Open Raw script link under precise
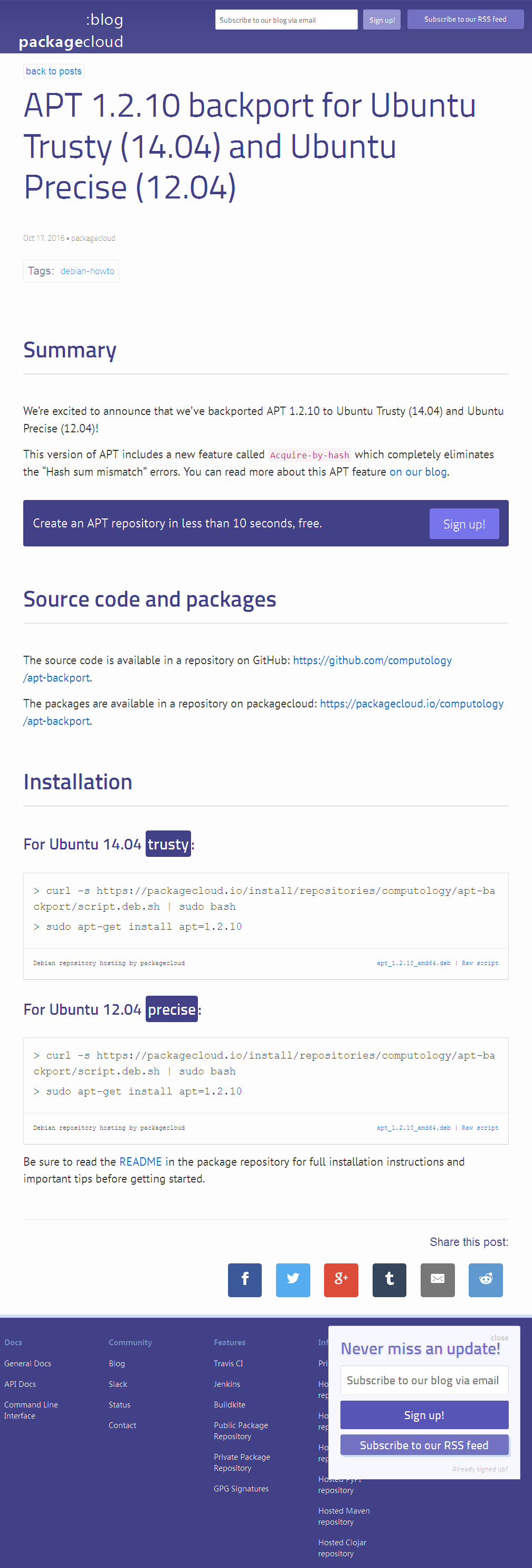The height and width of the screenshot is (1568, 532). point(480,1128)
